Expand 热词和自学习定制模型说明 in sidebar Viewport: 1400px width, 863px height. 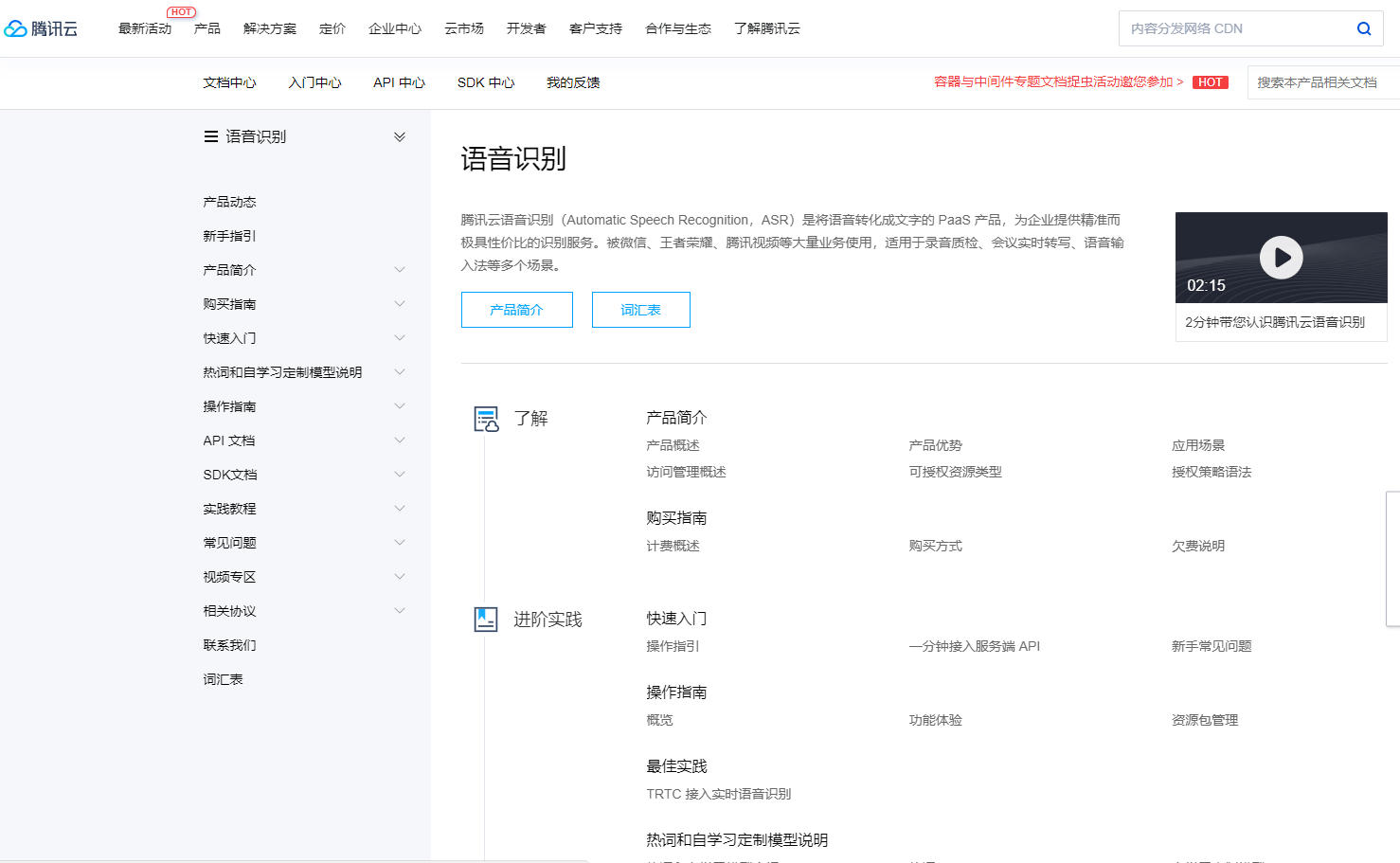(400, 372)
